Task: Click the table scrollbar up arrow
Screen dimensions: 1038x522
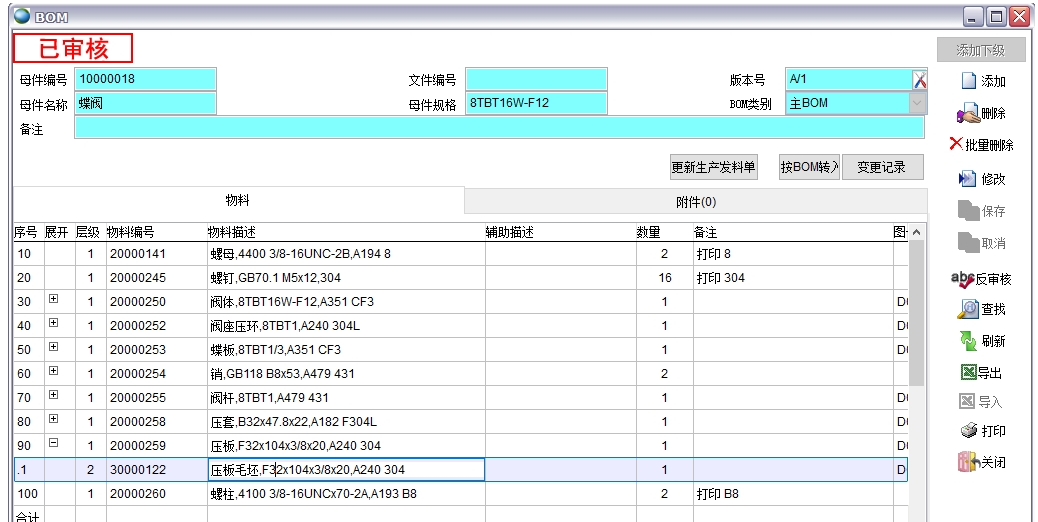Action: 916,232
